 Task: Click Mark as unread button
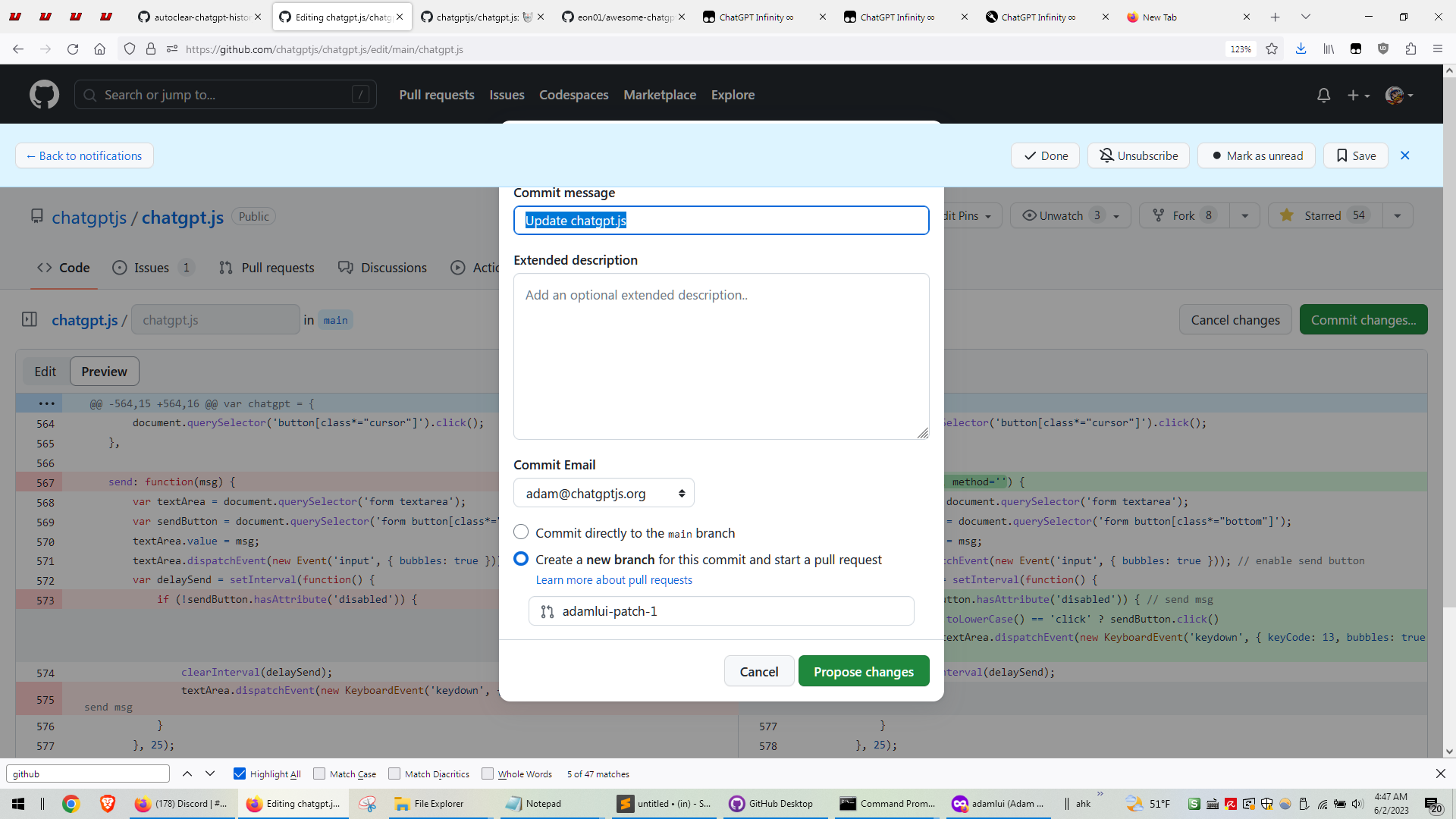point(1257,155)
